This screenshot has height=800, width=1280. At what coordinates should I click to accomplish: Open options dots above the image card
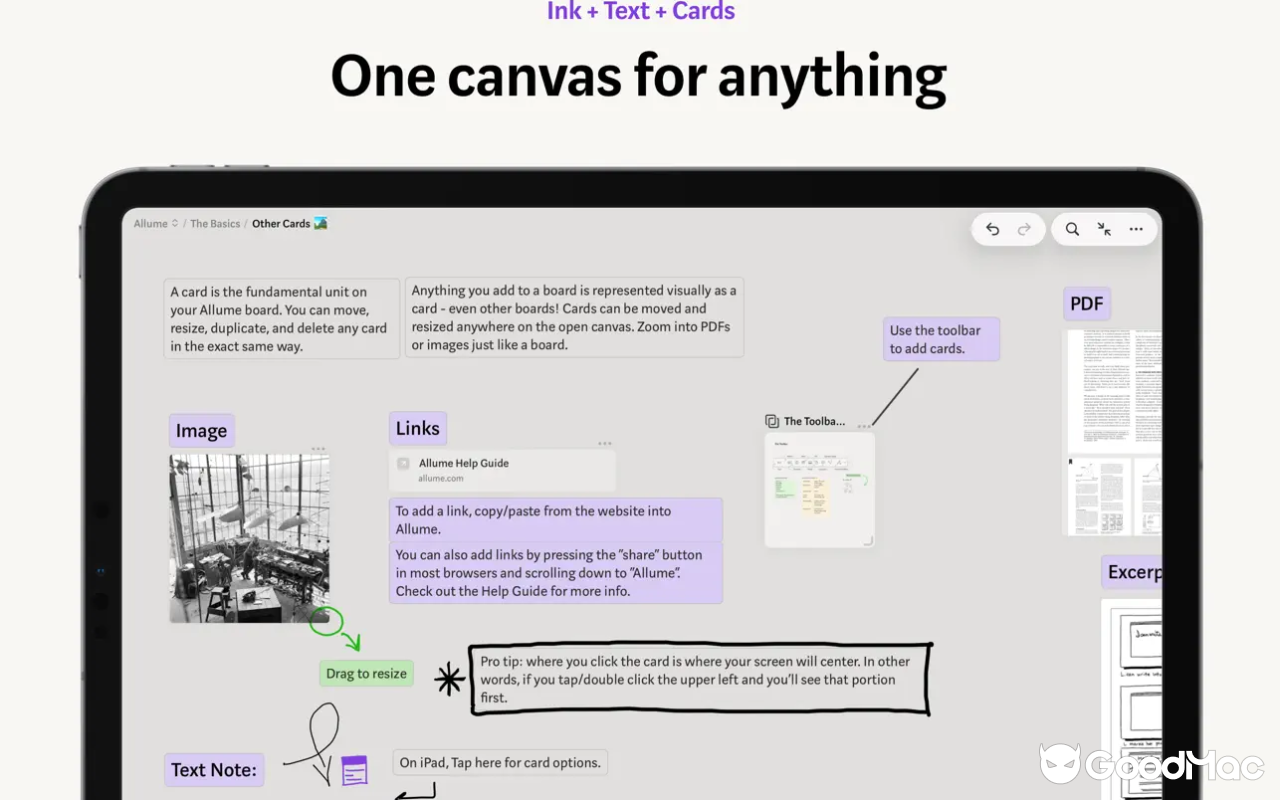tap(318, 449)
